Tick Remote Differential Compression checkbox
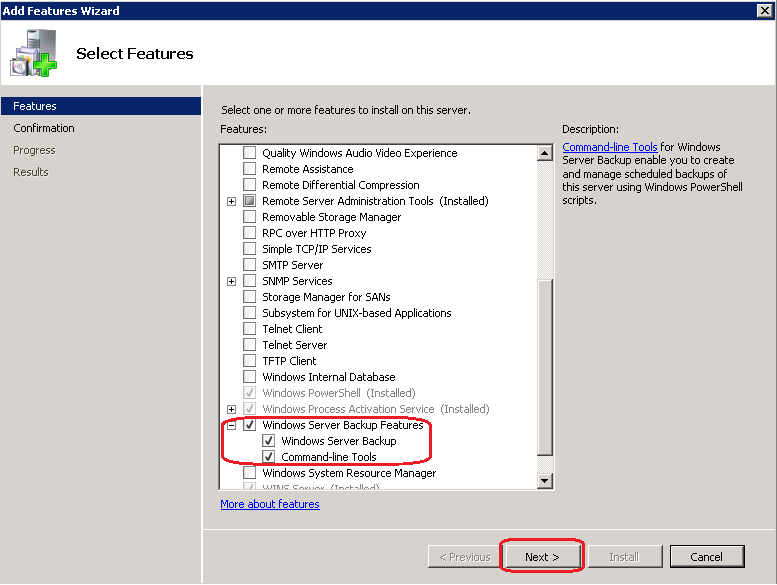Viewport: 777px width, 585px height. coord(249,185)
